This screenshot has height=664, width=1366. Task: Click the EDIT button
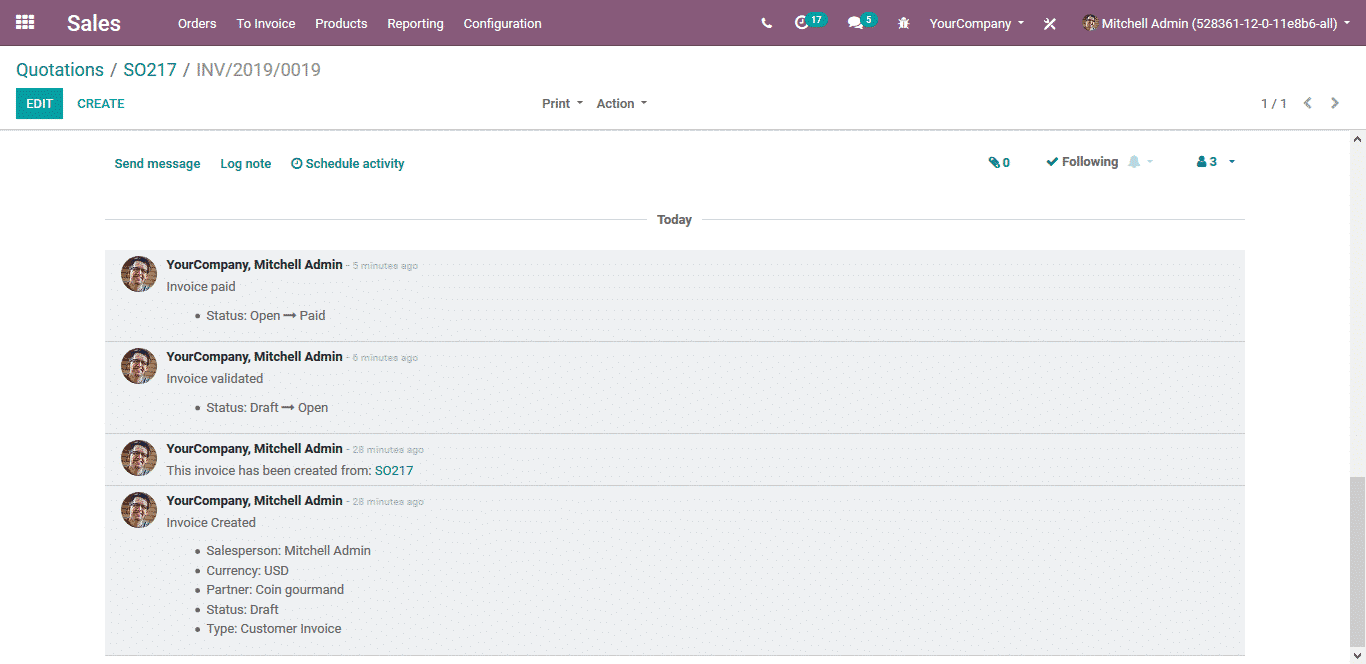39,104
